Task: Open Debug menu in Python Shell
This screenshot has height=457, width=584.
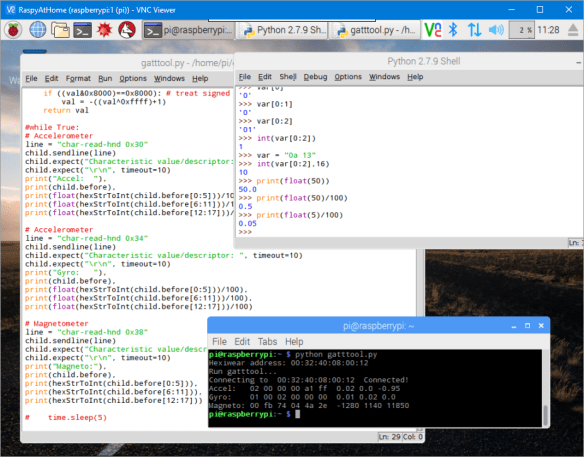Action: [315, 77]
